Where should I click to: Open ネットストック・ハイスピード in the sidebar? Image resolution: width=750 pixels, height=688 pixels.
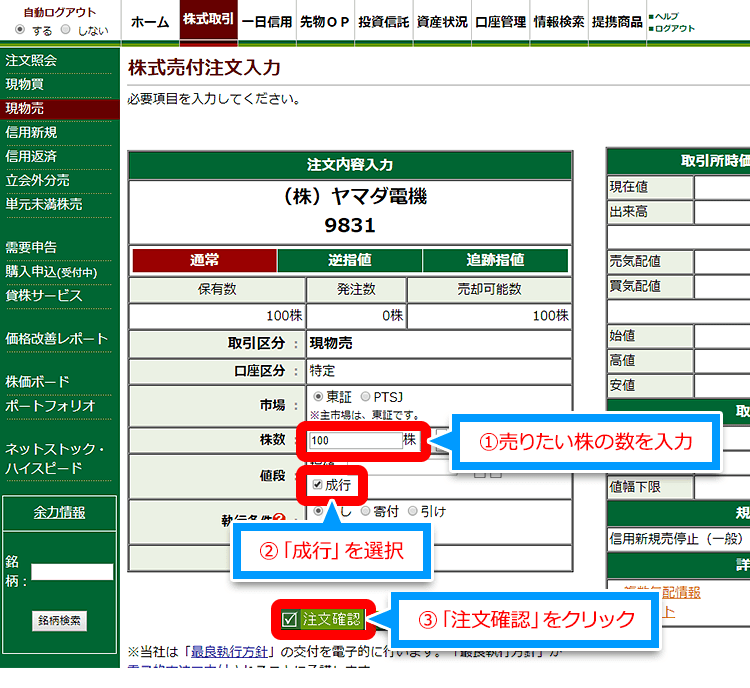(x=55, y=458)
